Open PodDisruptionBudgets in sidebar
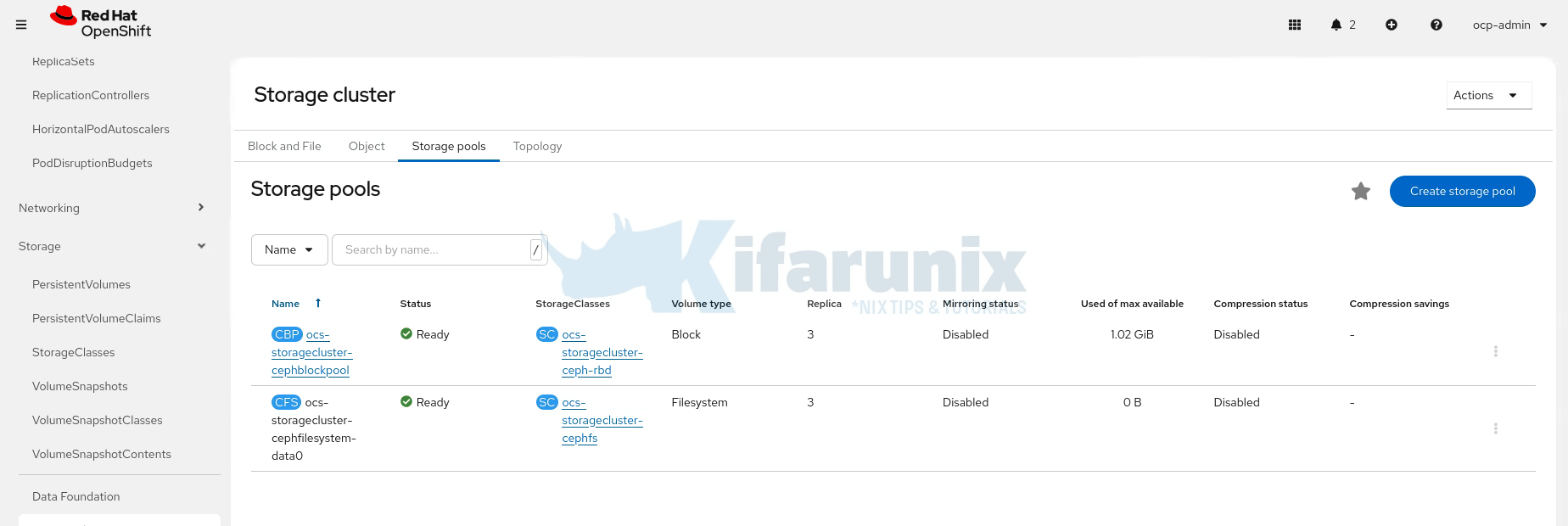The image size is (1568, 526). point(92,163)
